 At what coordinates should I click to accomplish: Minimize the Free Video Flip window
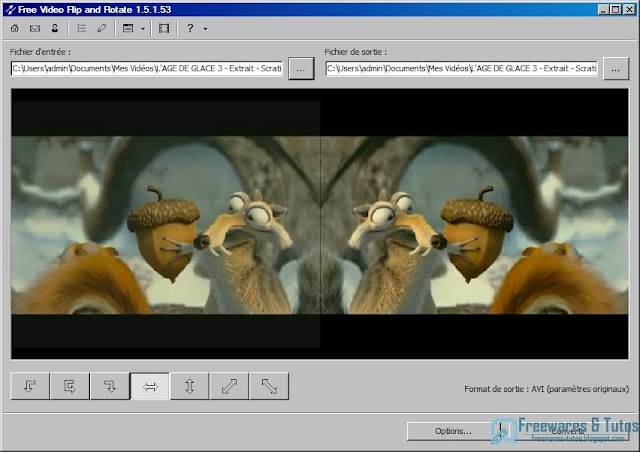(x=603, y=9)
